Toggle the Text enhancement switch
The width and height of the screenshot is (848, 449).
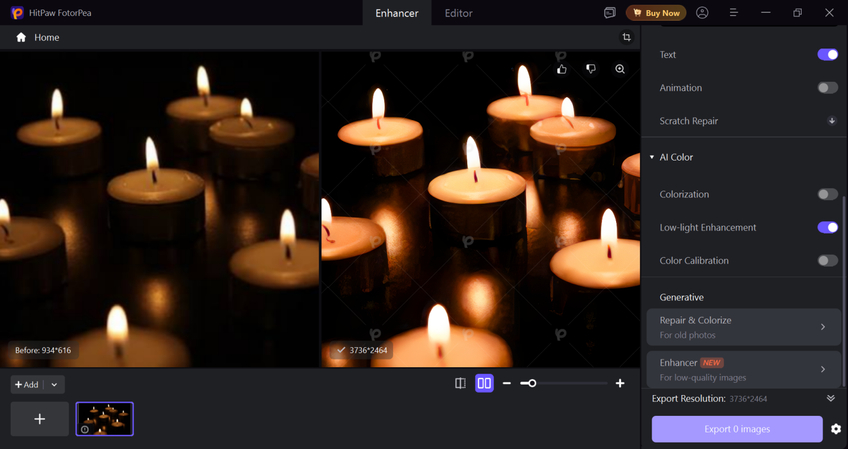(827, 55)
